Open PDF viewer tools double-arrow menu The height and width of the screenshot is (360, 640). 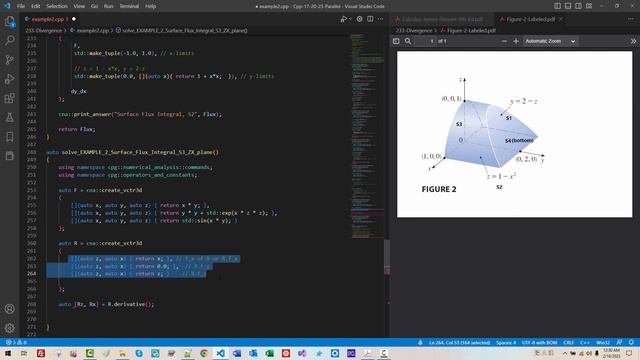pyautogui.click(x=633, y=41)
